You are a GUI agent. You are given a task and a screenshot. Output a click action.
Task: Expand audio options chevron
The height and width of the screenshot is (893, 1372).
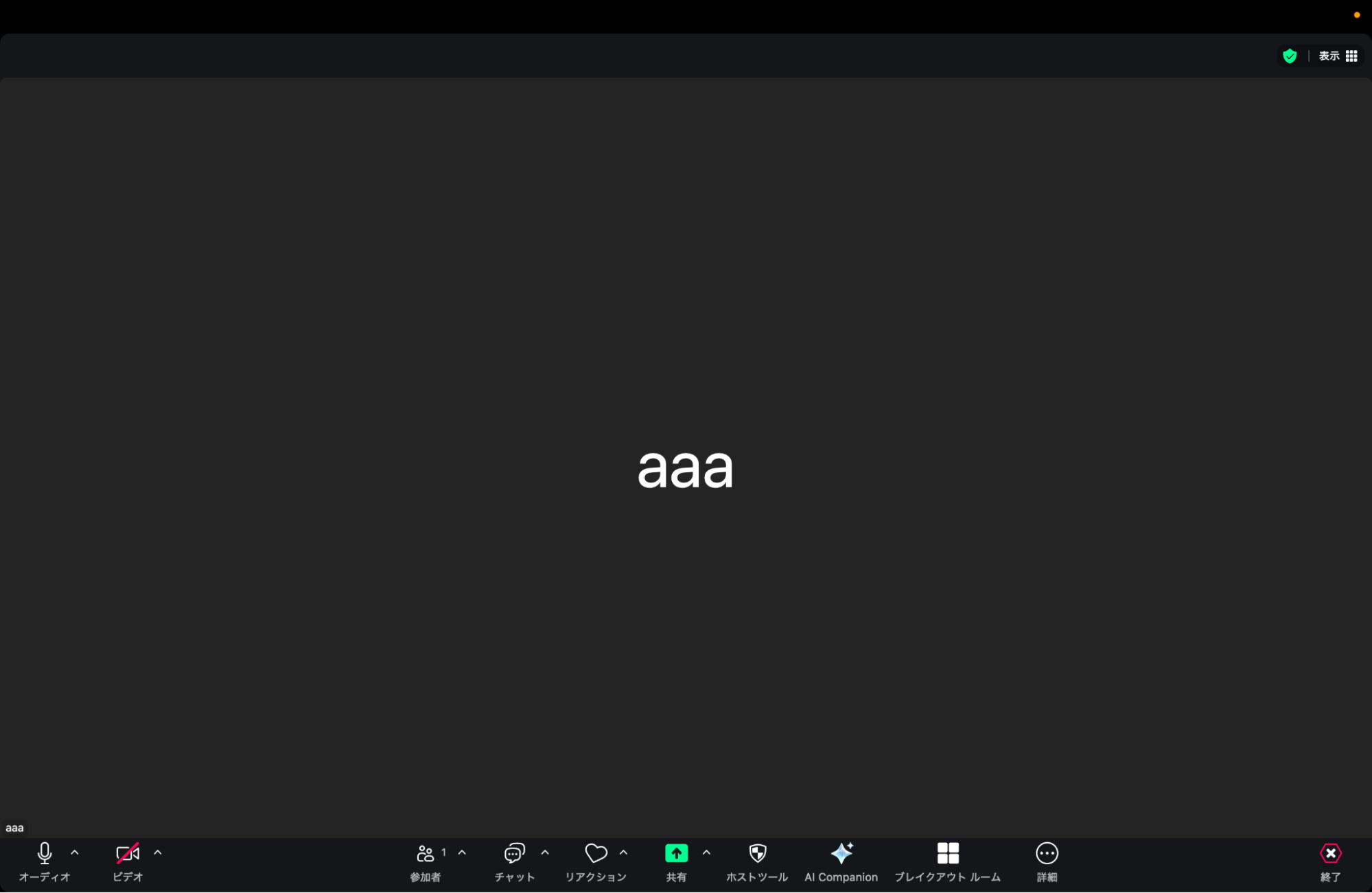75,853
